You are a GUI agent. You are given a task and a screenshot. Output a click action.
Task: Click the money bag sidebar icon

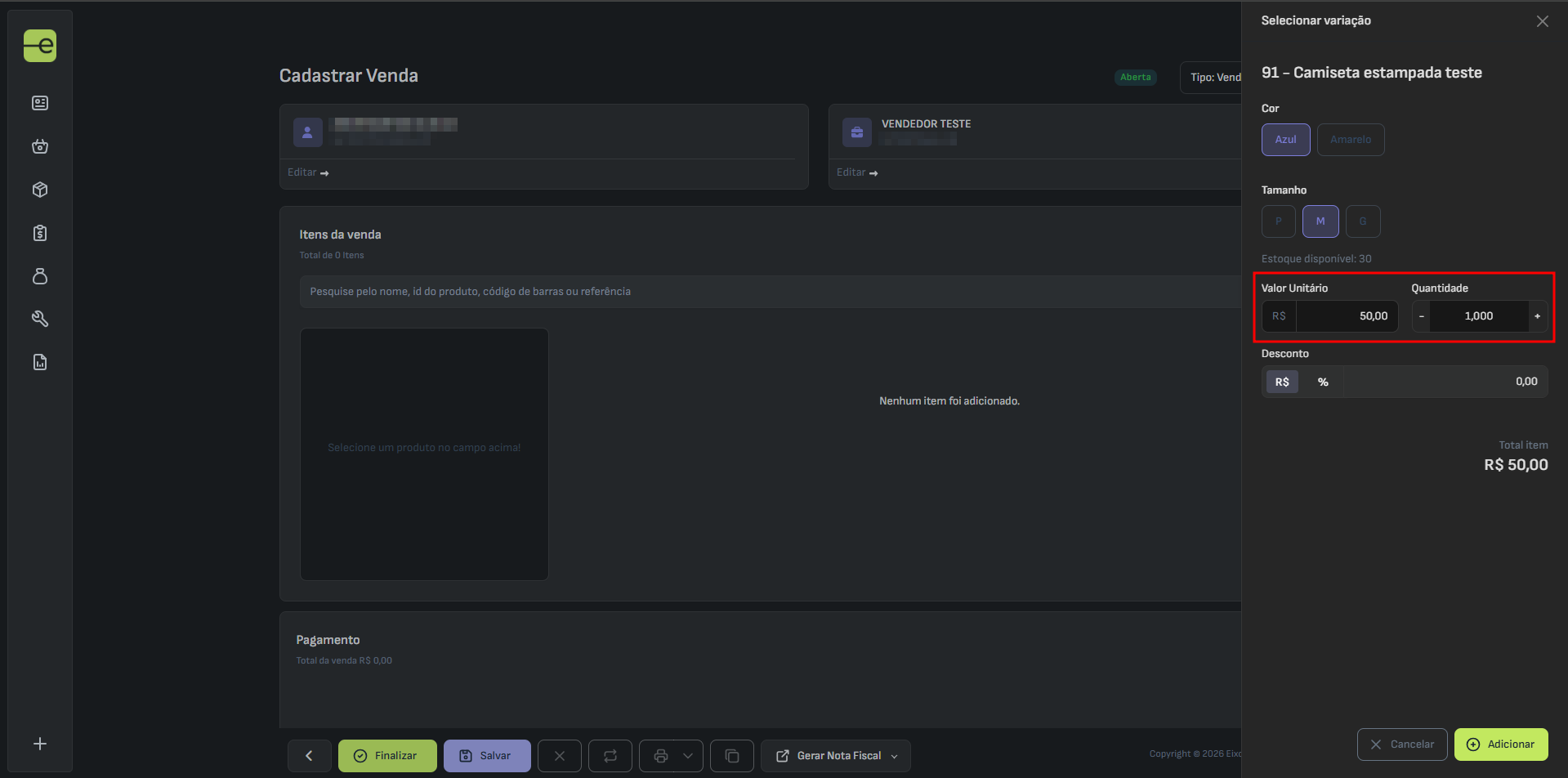click(x=40, y=276)
